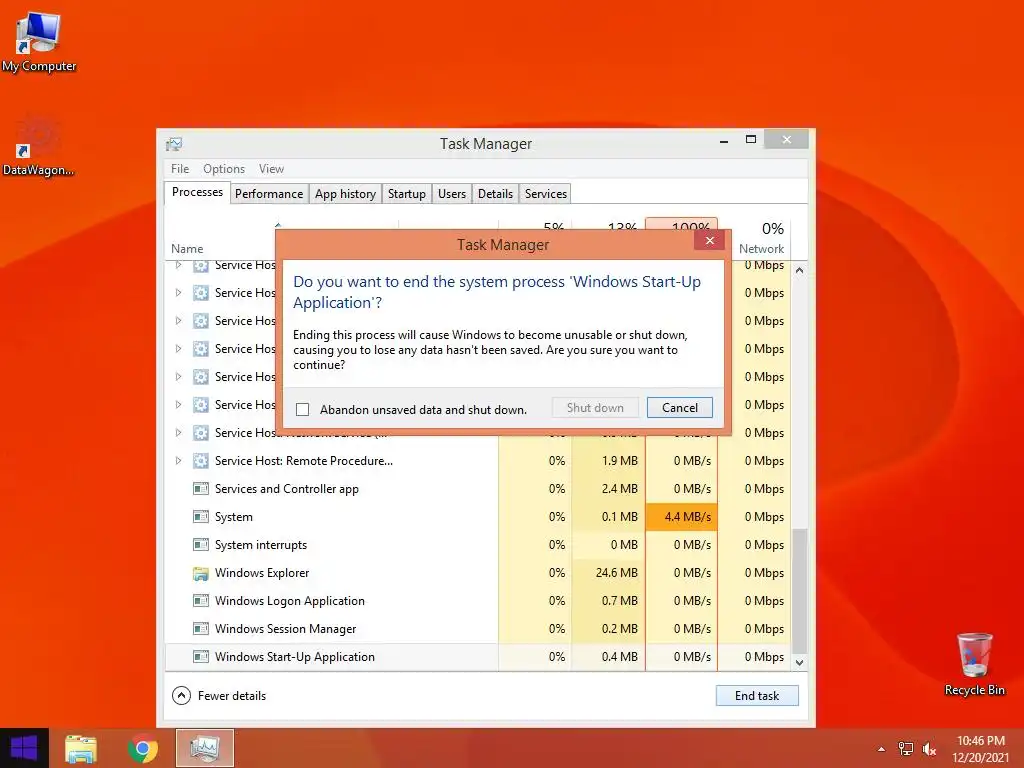
Task: Click the Services and Controller app icon
Action: (200, 488)
